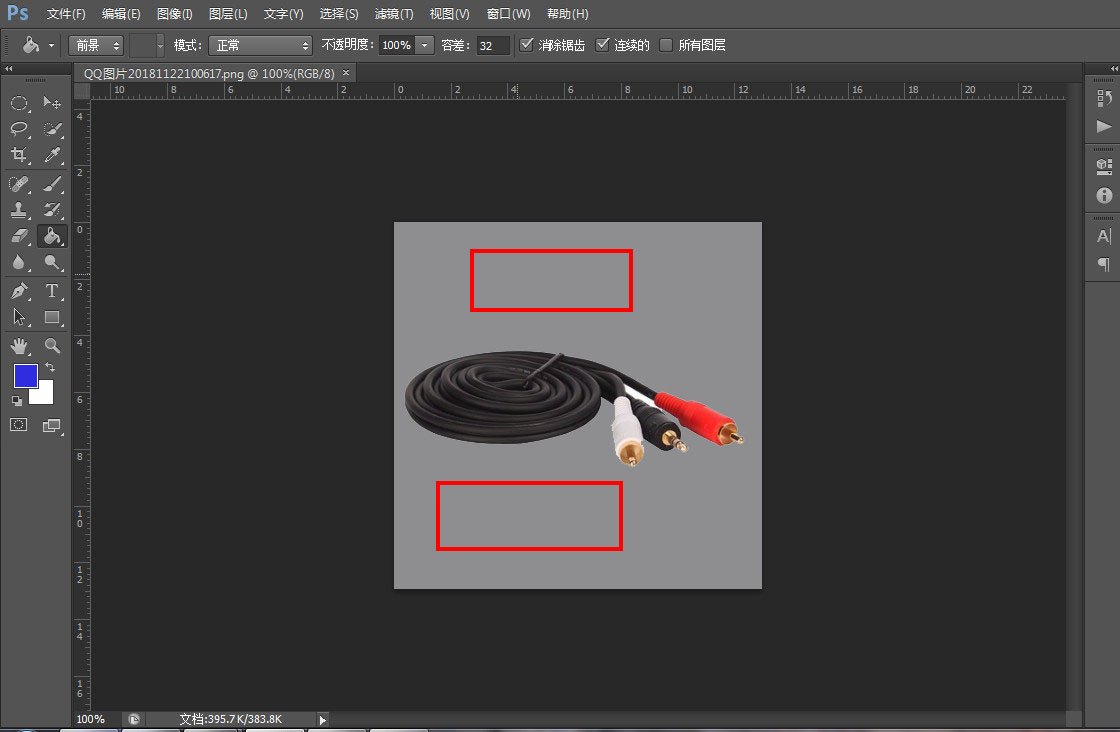Select the Hand tool
Screen dimensions: 1120x732
click(19, 346)
